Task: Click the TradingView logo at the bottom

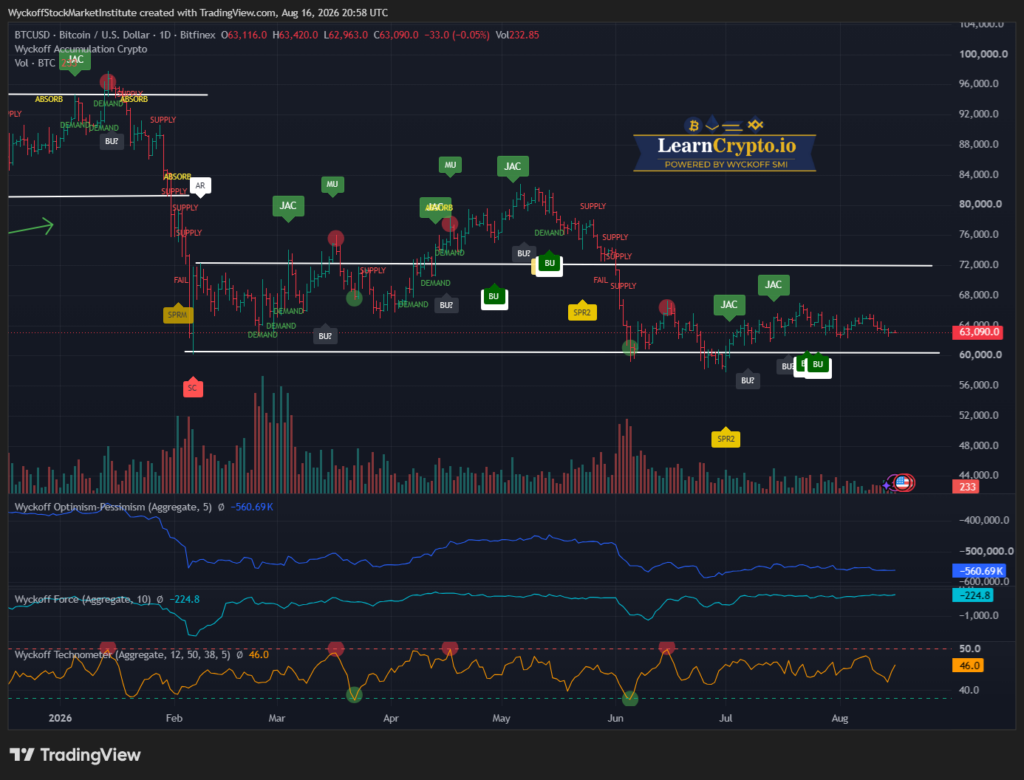Action: pos(74,755)
